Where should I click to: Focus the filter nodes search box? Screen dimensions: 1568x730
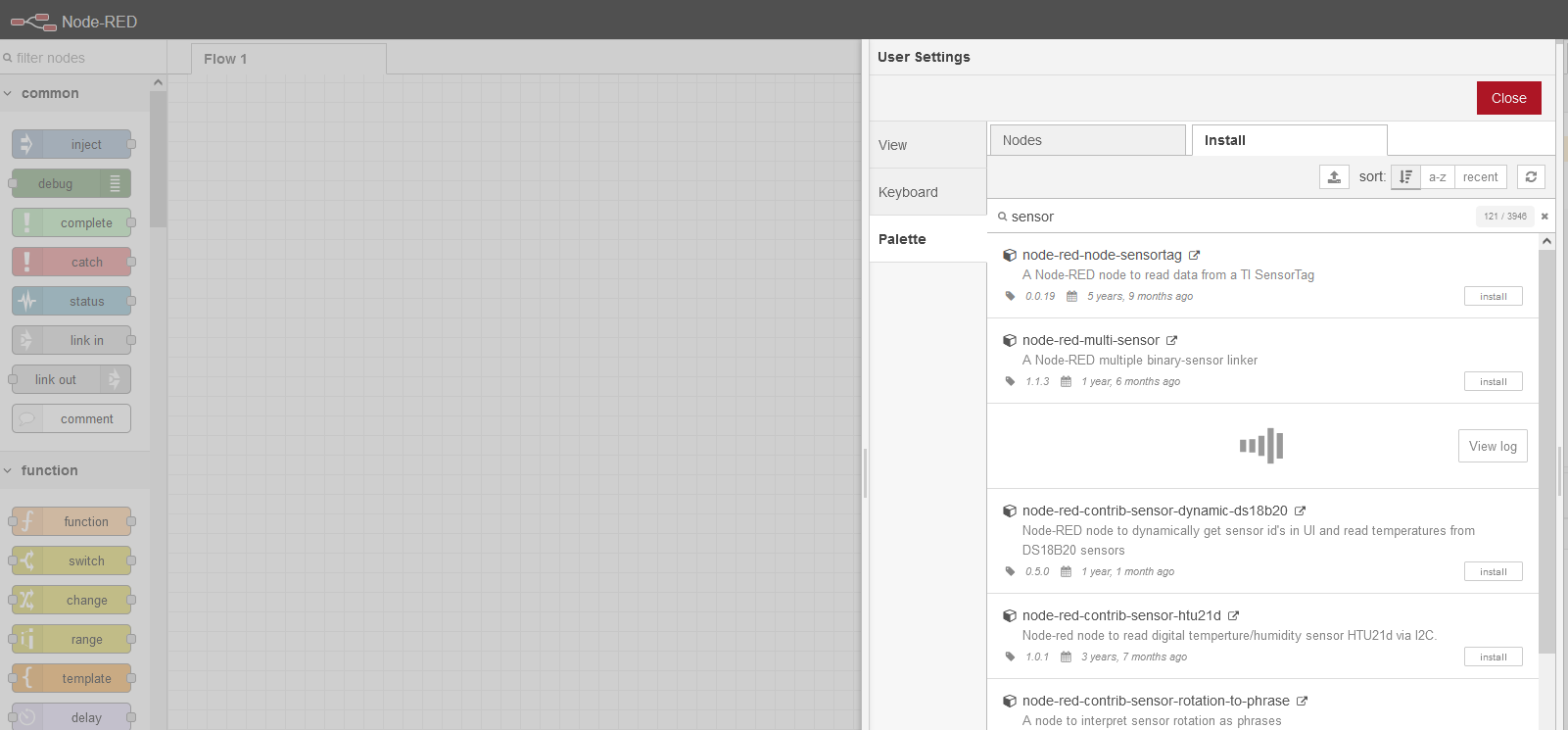(83, 58)
